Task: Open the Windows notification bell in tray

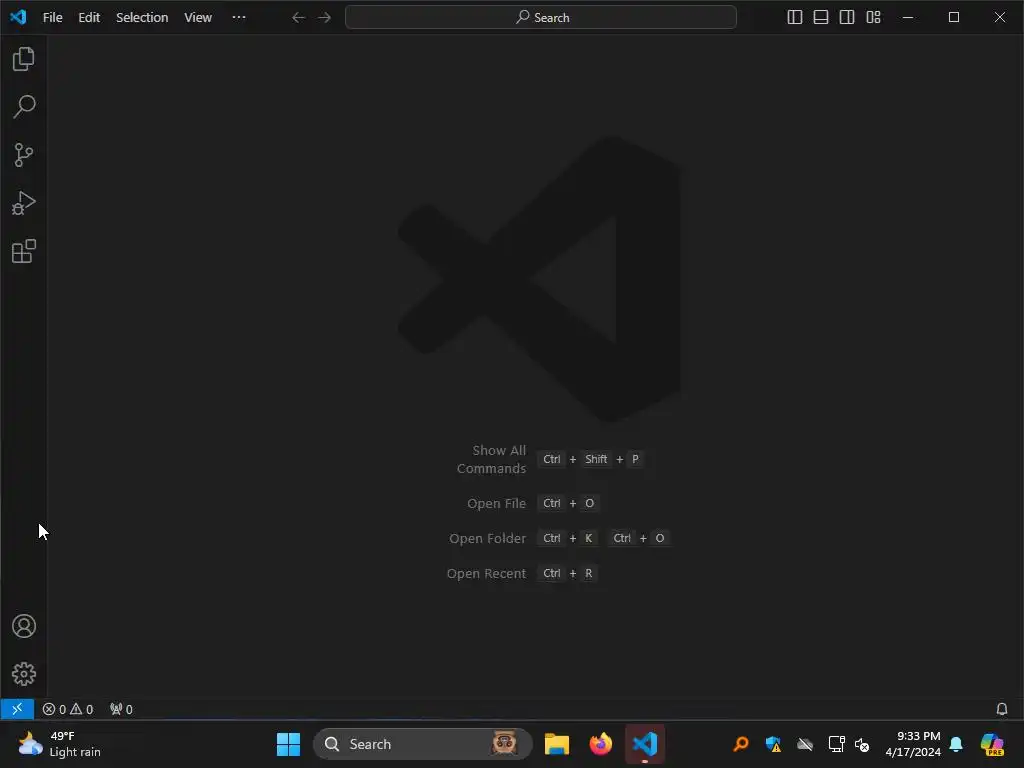Action: (956, 744)
